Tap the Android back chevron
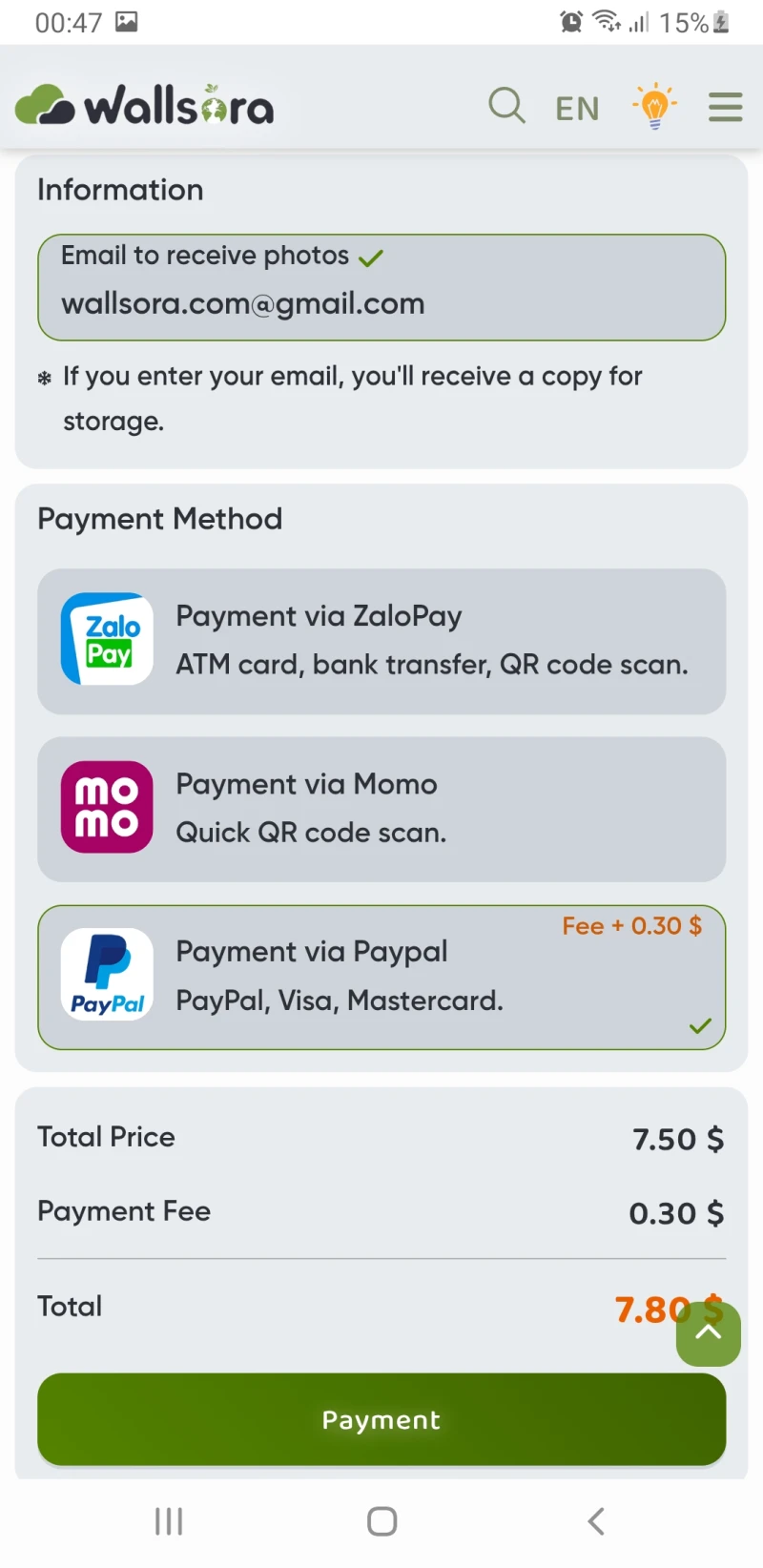 (x=596, y=1521)
